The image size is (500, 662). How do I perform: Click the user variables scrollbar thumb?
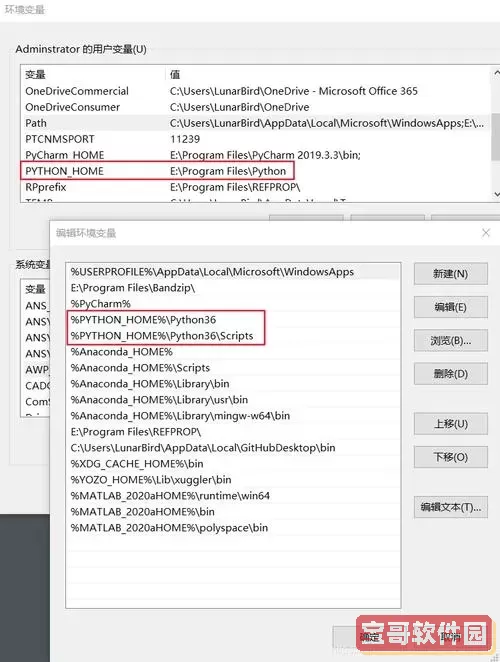[496, 137]
